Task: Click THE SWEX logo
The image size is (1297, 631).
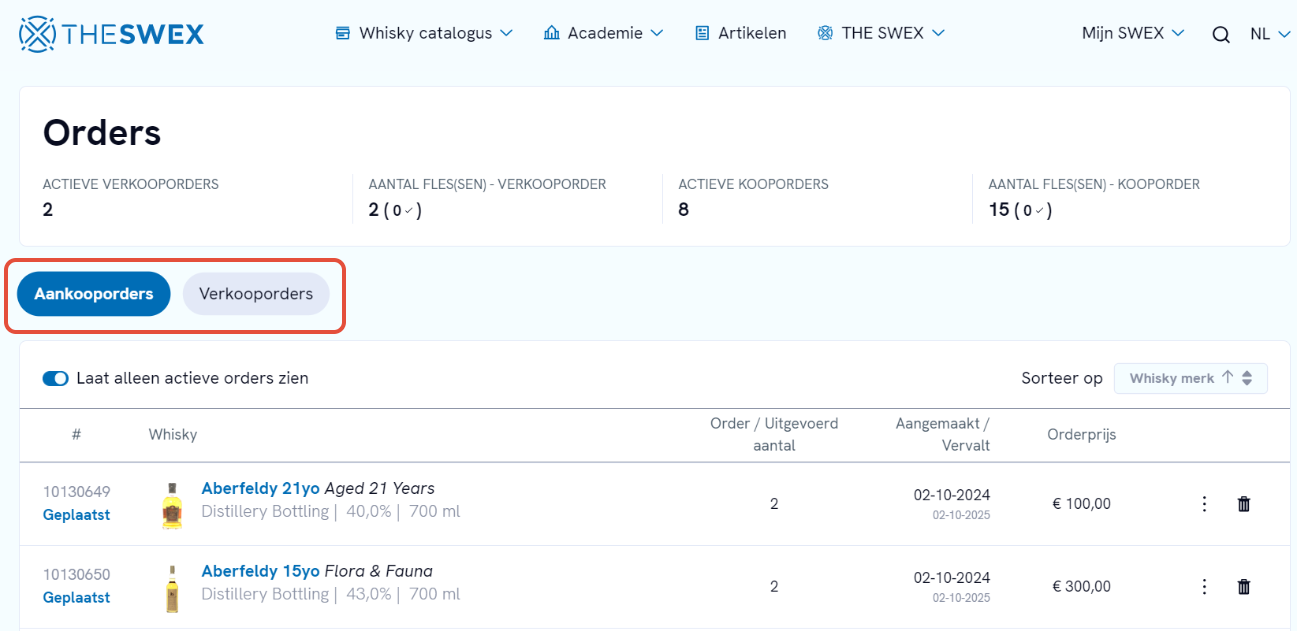Action: pos(111,34)
